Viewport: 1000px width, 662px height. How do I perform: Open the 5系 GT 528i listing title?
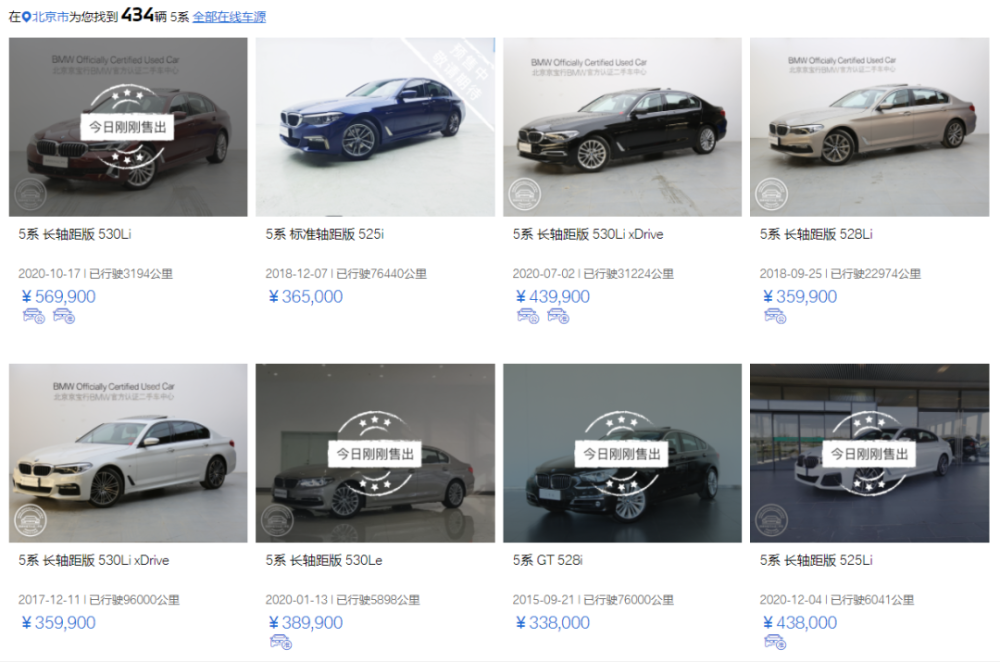pyautogui.click(x=547, y=560)
